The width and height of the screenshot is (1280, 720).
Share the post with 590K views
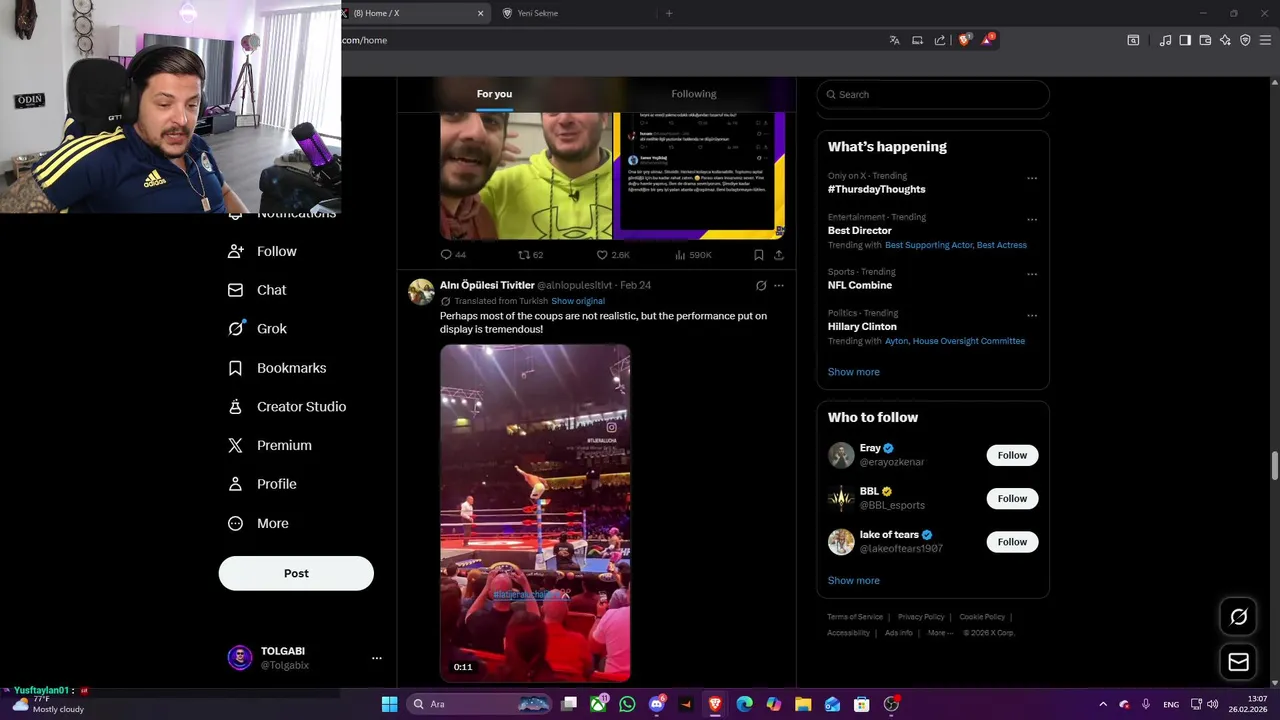(779, 255)
